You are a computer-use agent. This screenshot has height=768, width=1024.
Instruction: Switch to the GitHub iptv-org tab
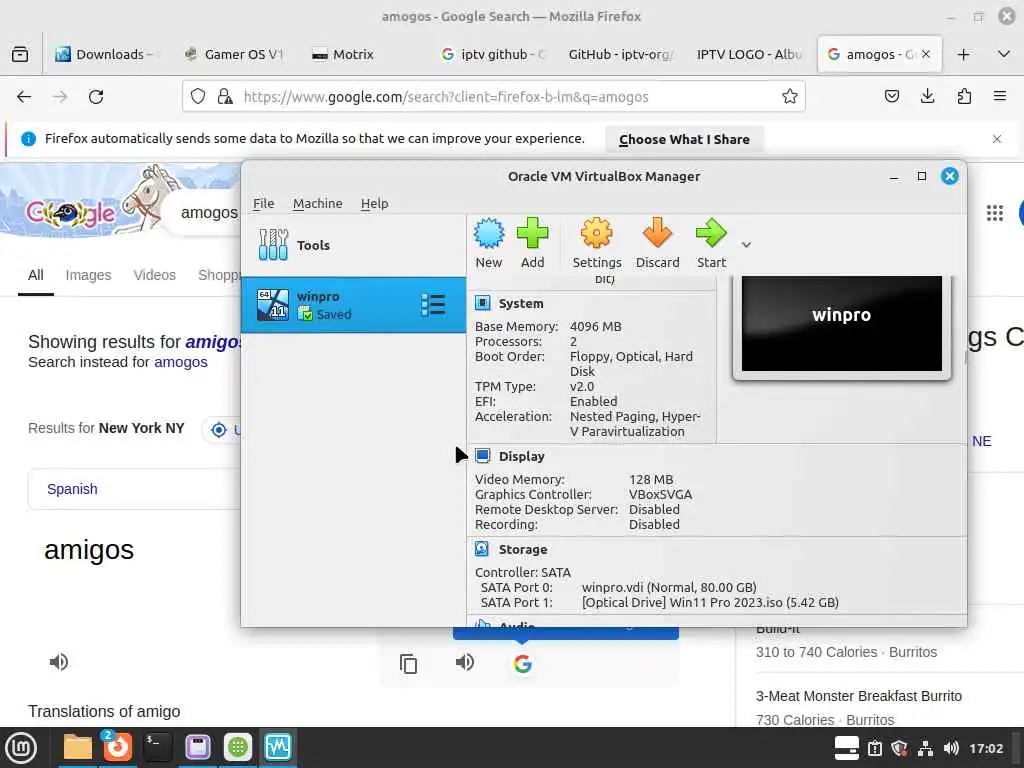click(x=620, y=54)
